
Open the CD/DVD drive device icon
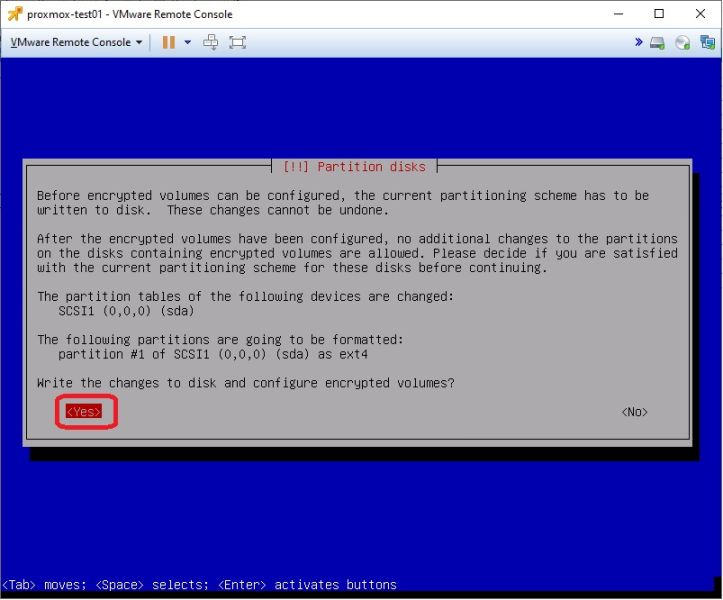pos(682,43)
